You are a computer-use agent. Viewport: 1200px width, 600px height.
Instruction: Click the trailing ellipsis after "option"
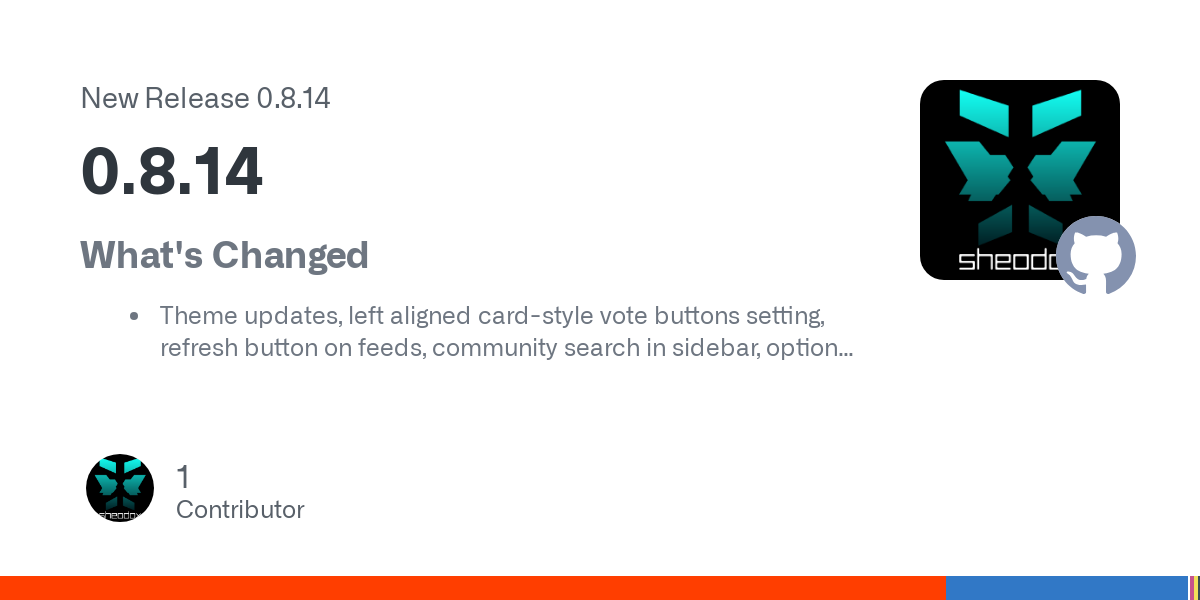845,348
